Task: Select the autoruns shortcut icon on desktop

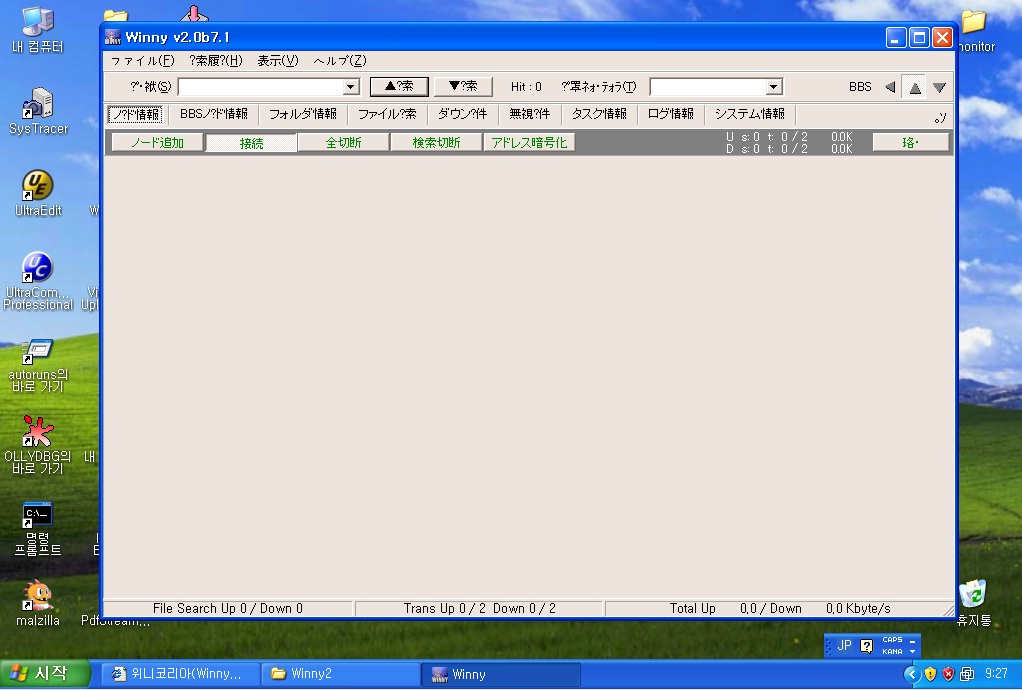Action: (x=38, y=365)
